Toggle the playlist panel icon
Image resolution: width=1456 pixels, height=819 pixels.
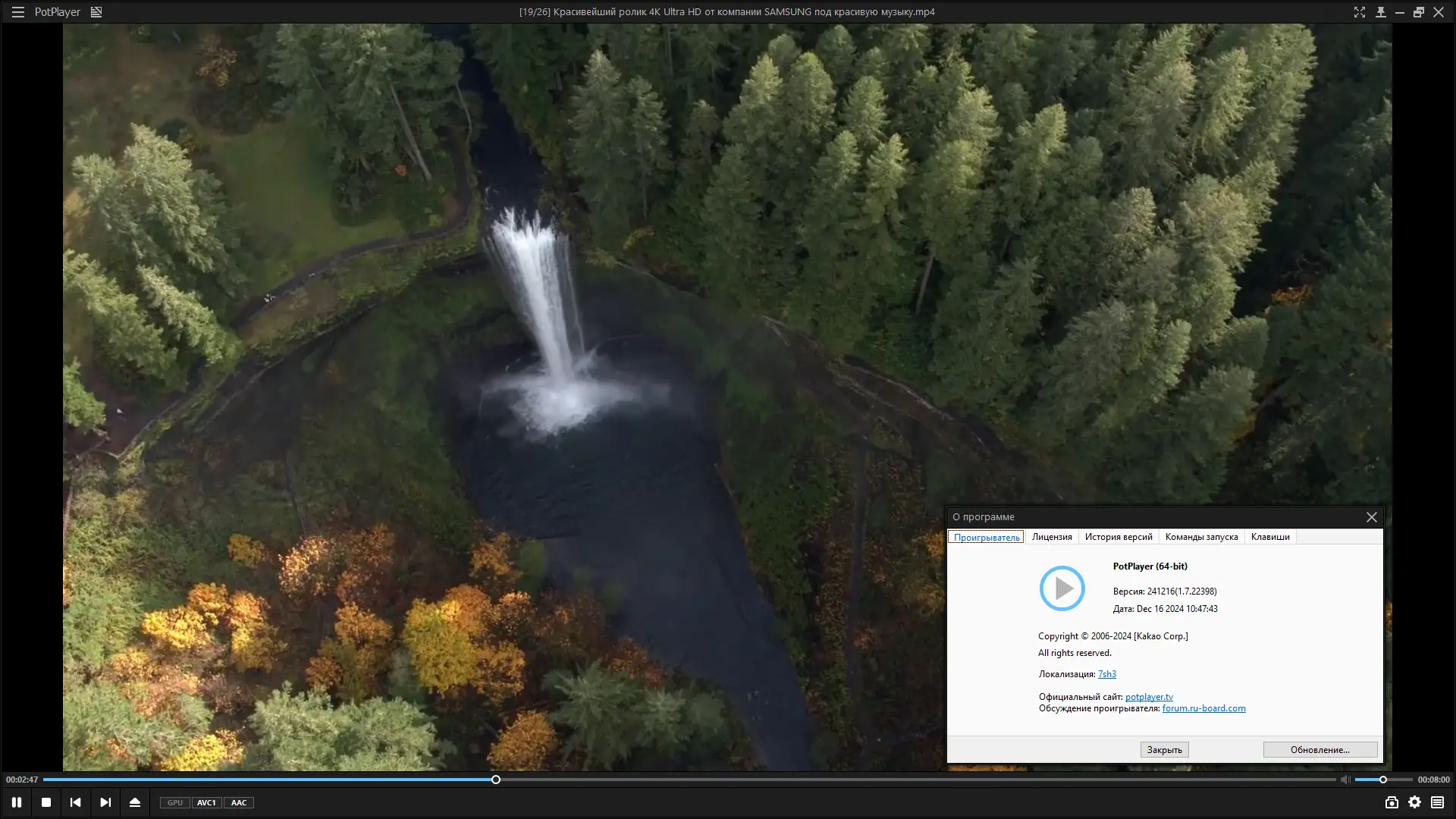click(x=1438, y=802)
